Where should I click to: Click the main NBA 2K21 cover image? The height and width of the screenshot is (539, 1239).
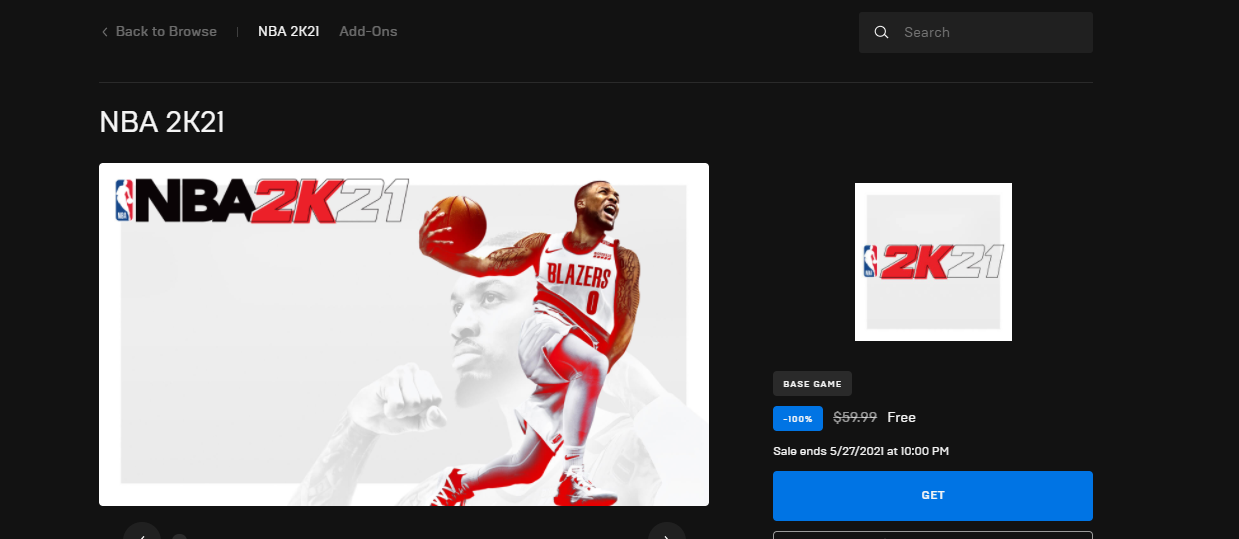(404, 334)
